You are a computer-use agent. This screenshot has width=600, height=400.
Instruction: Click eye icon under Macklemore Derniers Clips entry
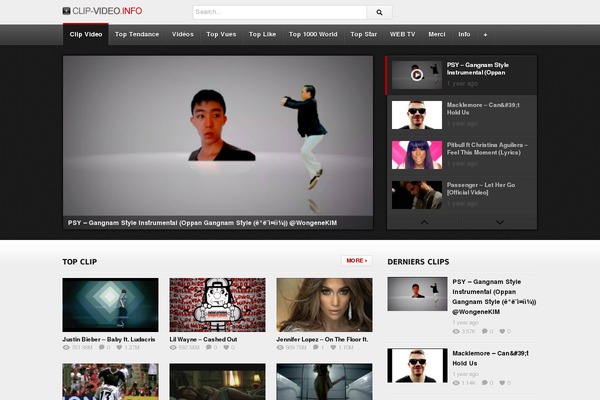point(456,383)
